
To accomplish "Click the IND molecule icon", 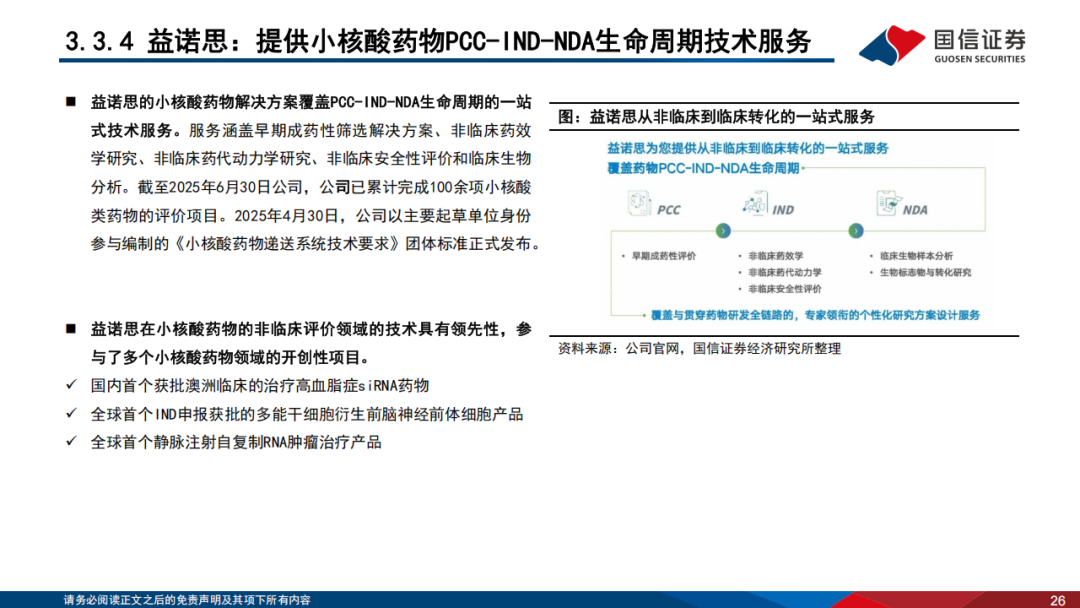I will (755, 204).
